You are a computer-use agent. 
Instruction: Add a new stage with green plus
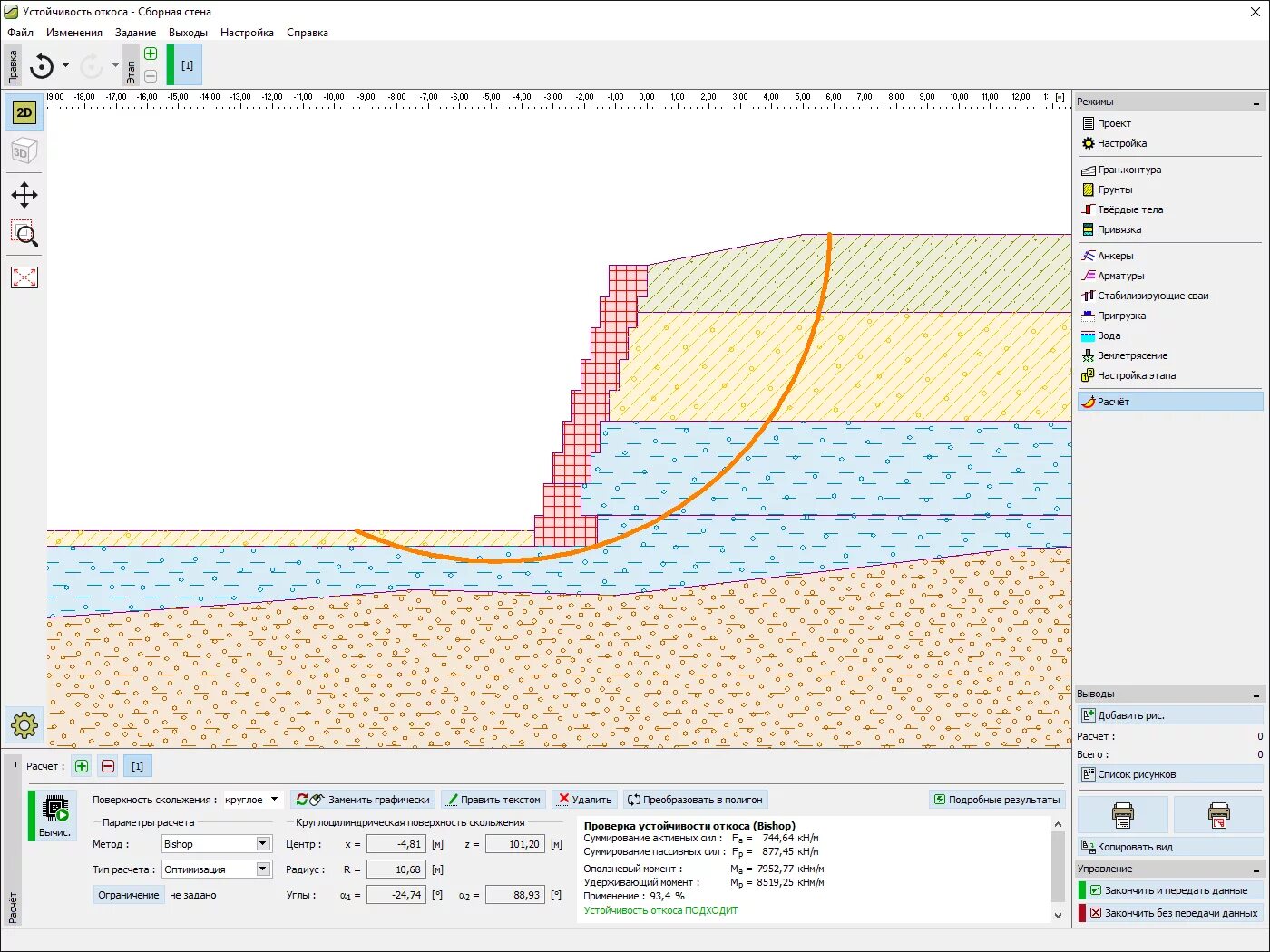click(151, 54)
